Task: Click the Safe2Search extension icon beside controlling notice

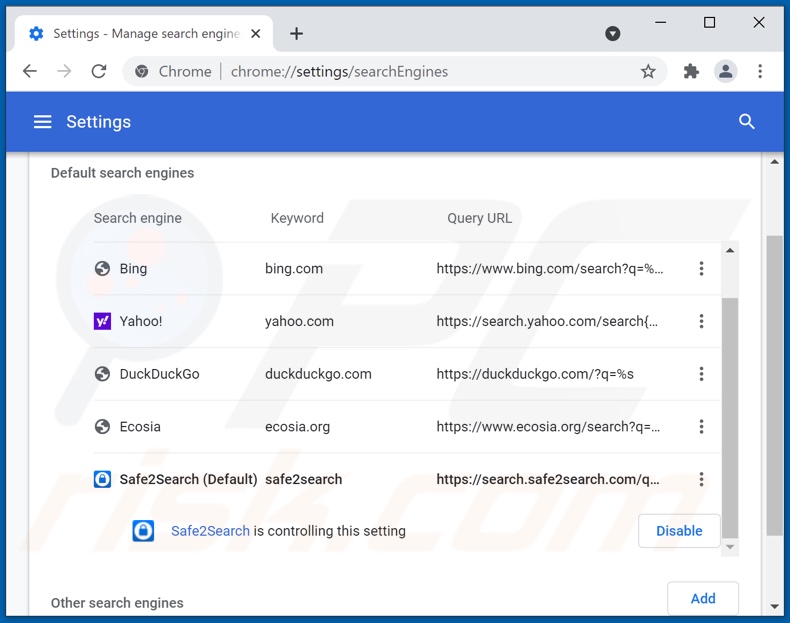Action: (x=143, y=531)
